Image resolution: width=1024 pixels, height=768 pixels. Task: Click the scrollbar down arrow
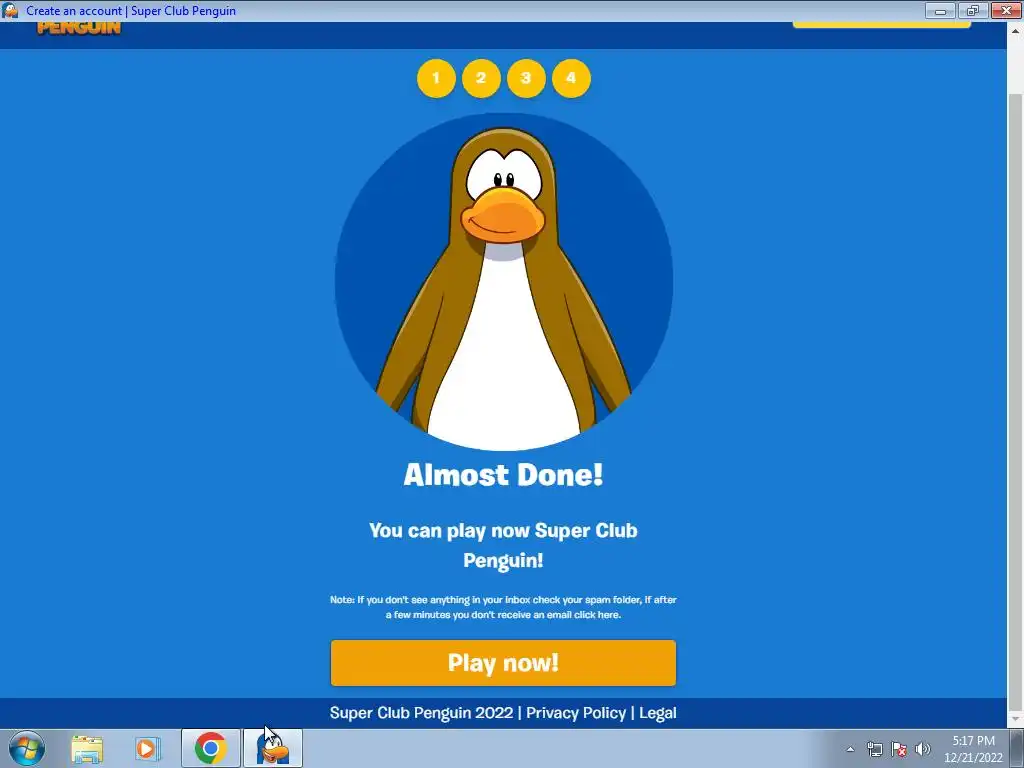point(1016,720)
